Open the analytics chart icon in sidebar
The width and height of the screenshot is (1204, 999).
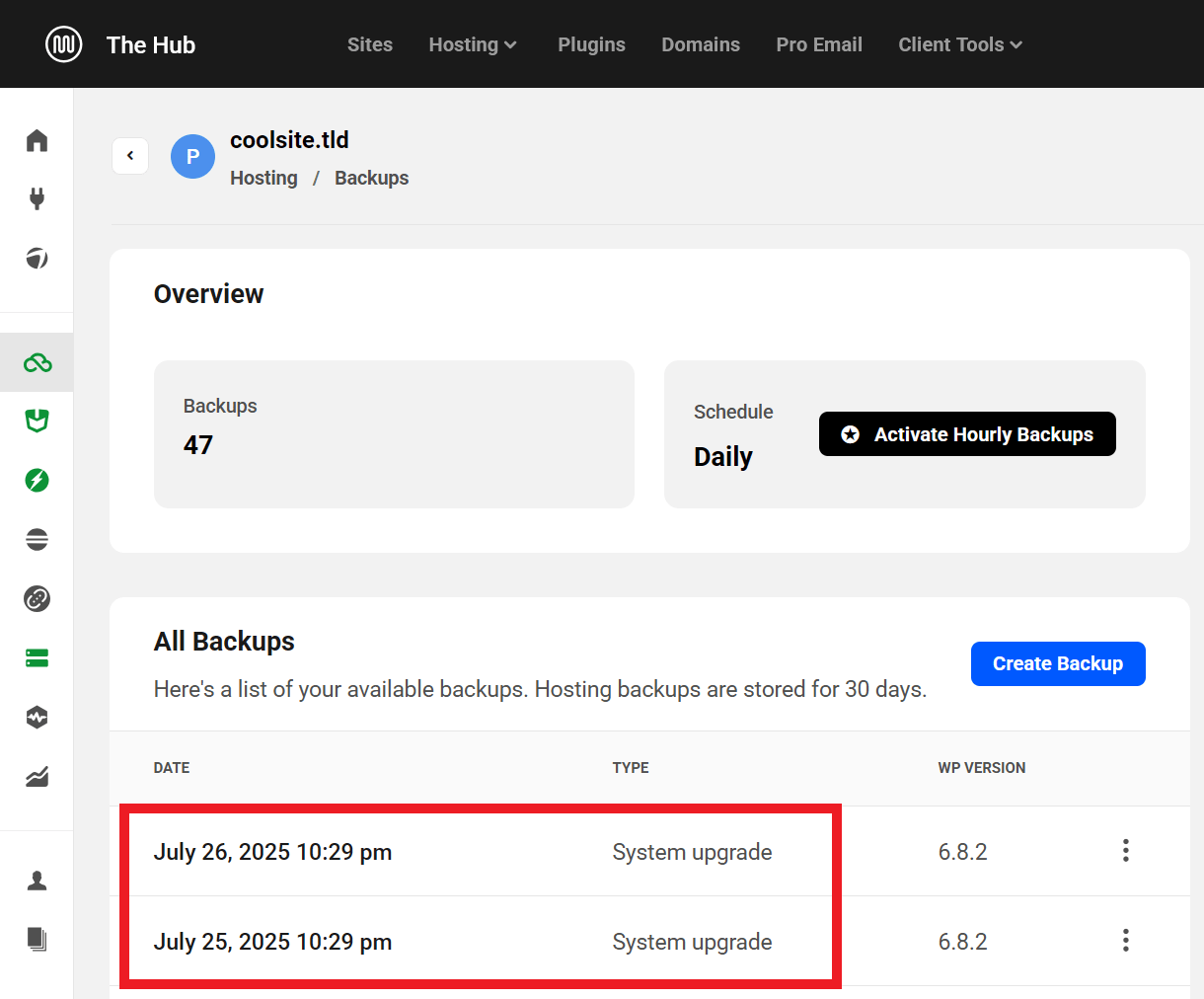tap(37, 777)
